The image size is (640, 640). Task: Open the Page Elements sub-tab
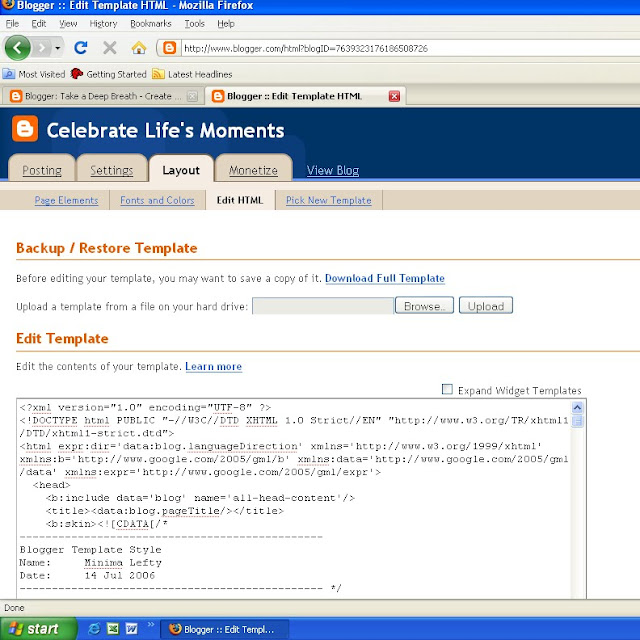coord(66,200)
